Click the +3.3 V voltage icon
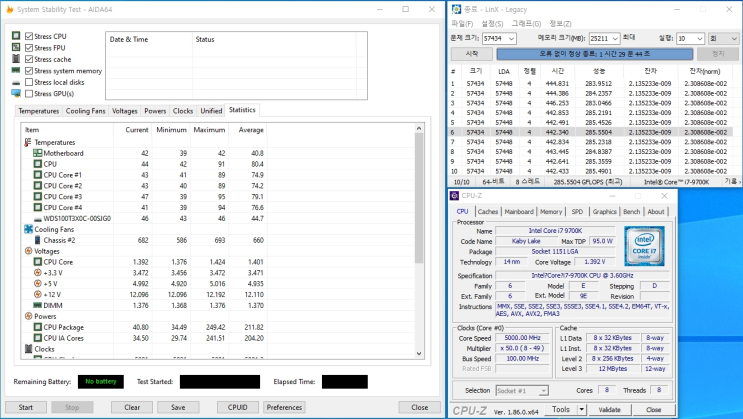The width and height of the screenshot is (743, 419). coord(37,273)
